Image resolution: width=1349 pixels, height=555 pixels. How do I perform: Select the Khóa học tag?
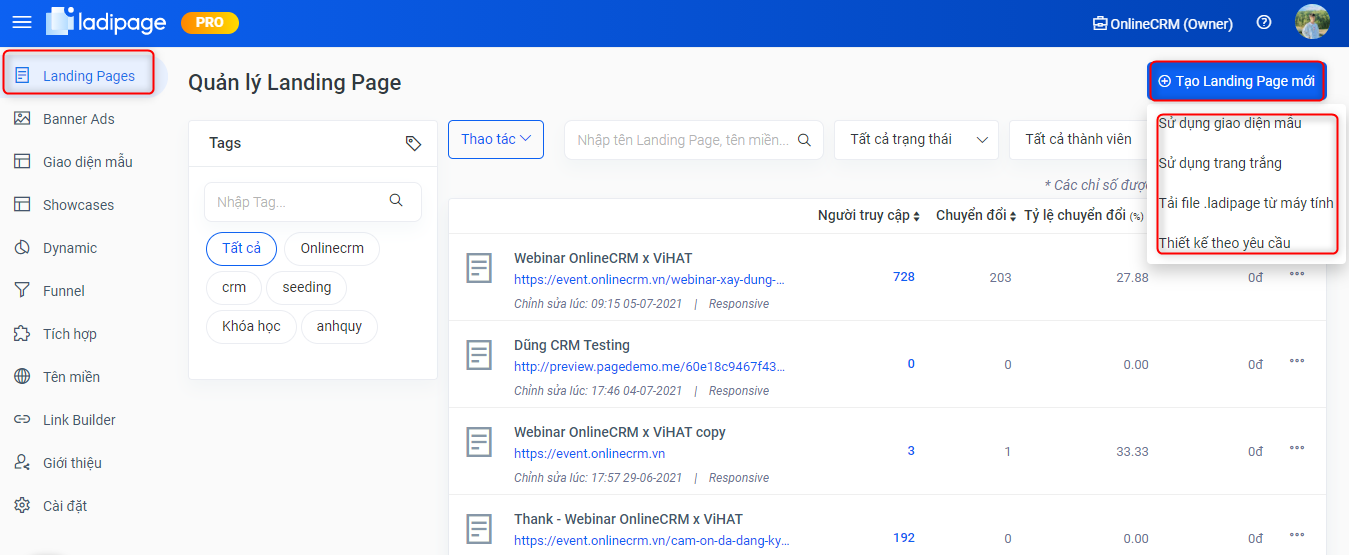tap(251, 326)
